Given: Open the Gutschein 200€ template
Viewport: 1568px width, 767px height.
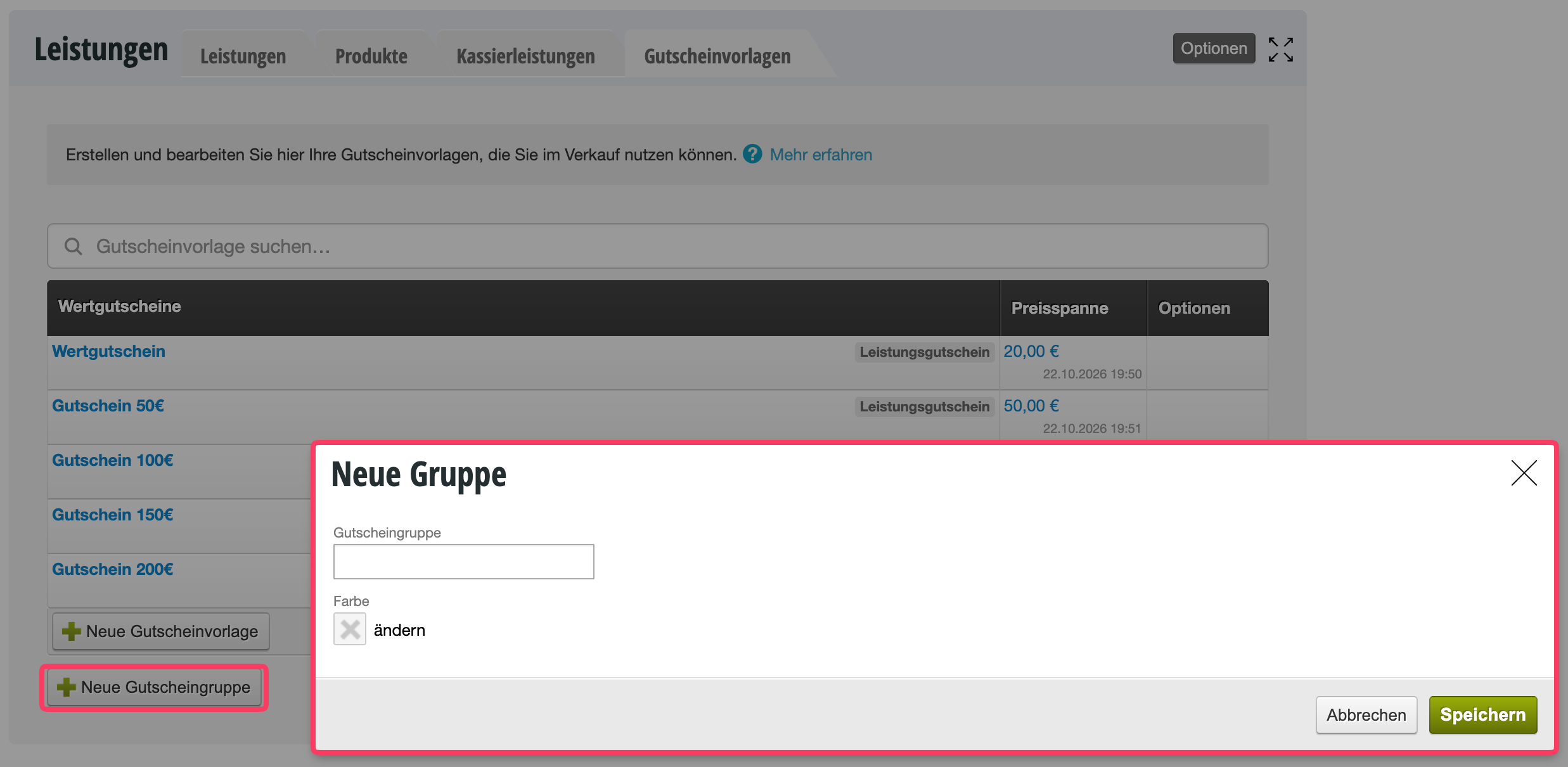Looking at the screenshot, I should coord(112,569).
